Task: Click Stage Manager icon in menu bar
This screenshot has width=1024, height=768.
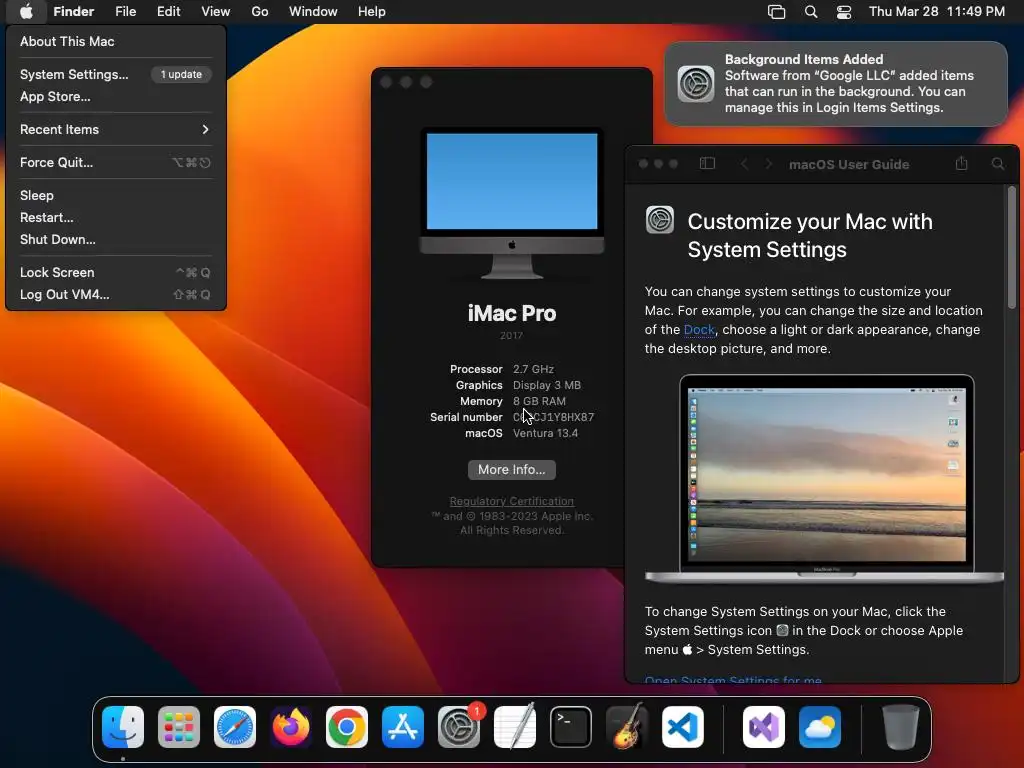Action: 776,12
